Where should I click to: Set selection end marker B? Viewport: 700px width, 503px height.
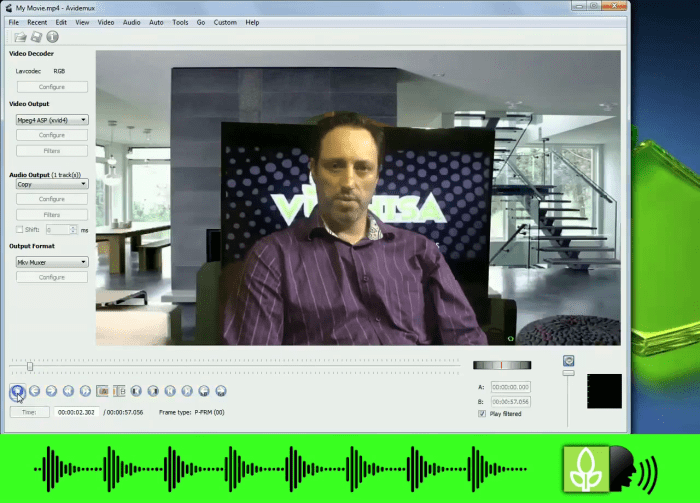(x=118, y=391)
